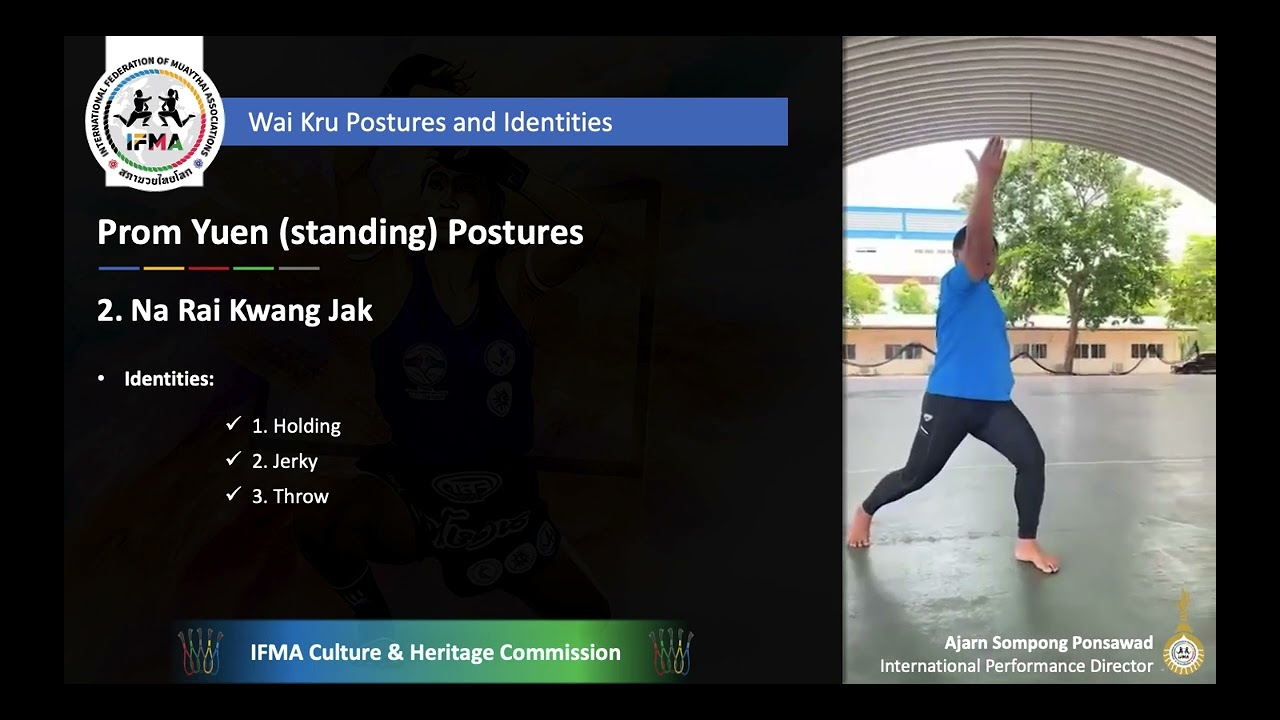Screen dimensions: 1280x720
Task: Click the blue segment of the heading underline
Action: [118, 268]
